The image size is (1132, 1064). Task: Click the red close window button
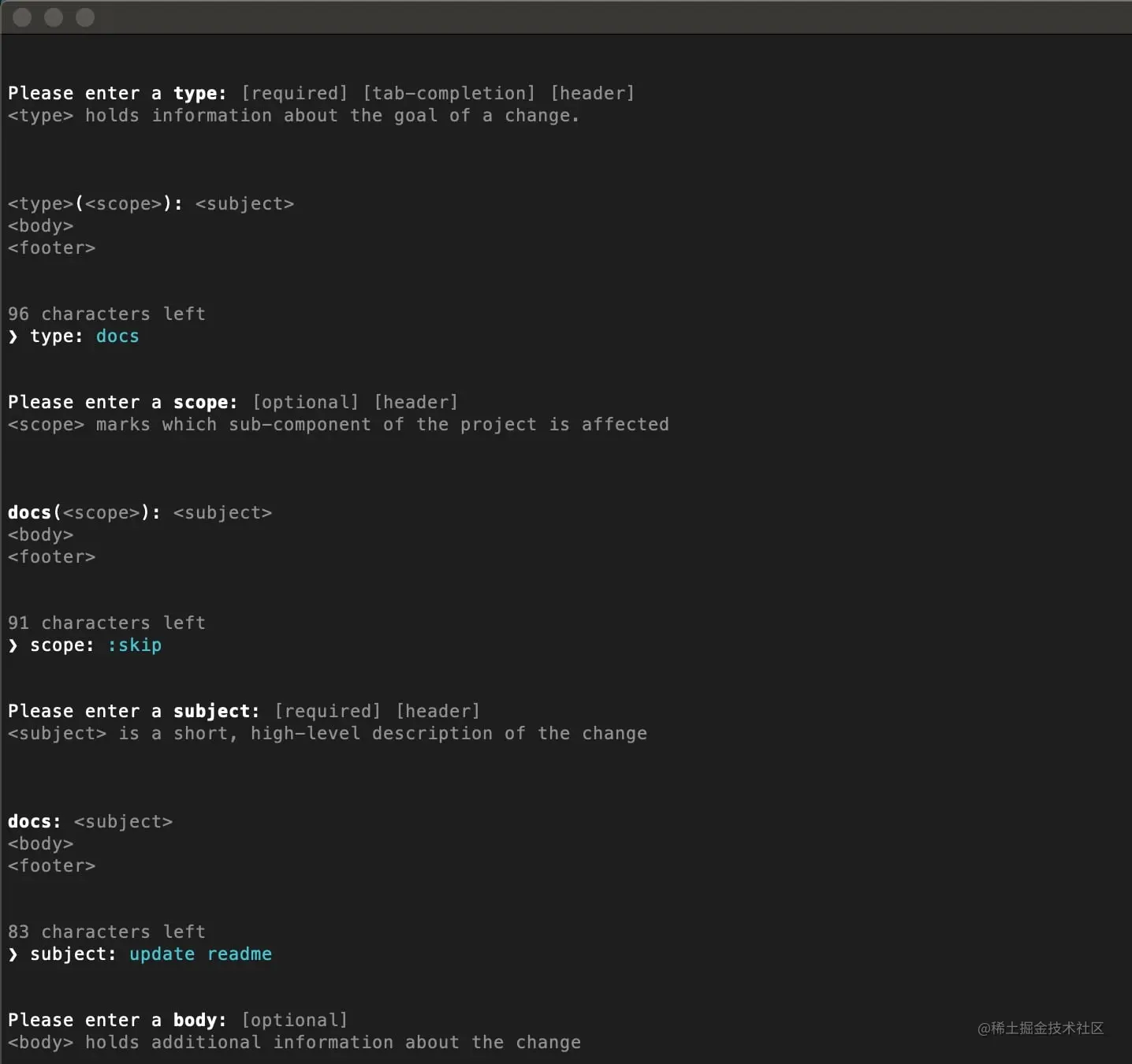pos(21,17)
